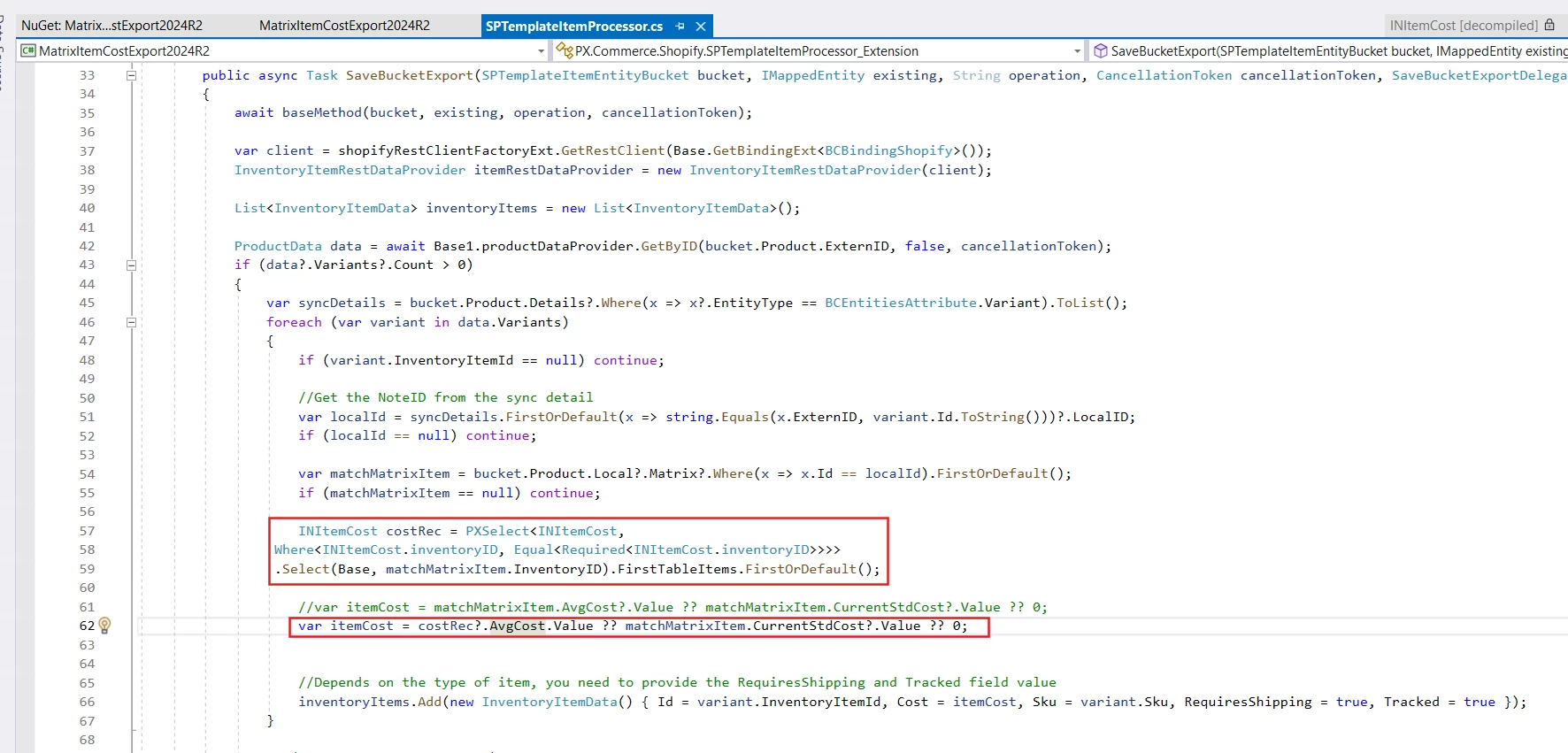This screenshot has width=1568, height=753.
Task: Click highlighted AvgCost on line 62
Action: point(518,626)
